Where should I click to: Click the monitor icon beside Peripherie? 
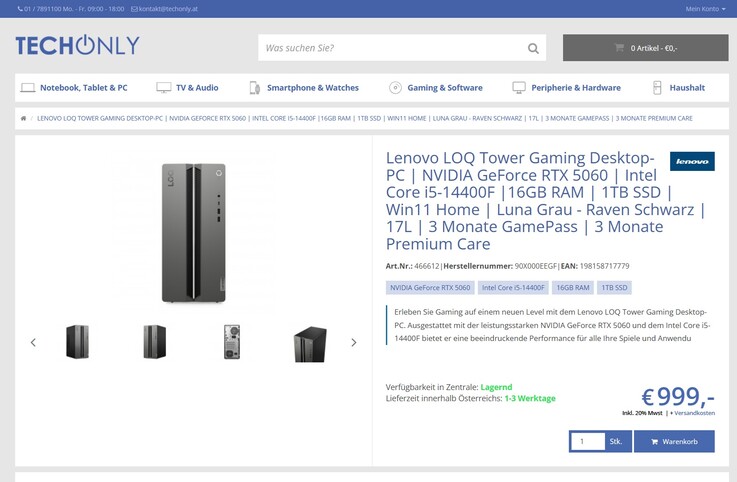tap(519, 87)
